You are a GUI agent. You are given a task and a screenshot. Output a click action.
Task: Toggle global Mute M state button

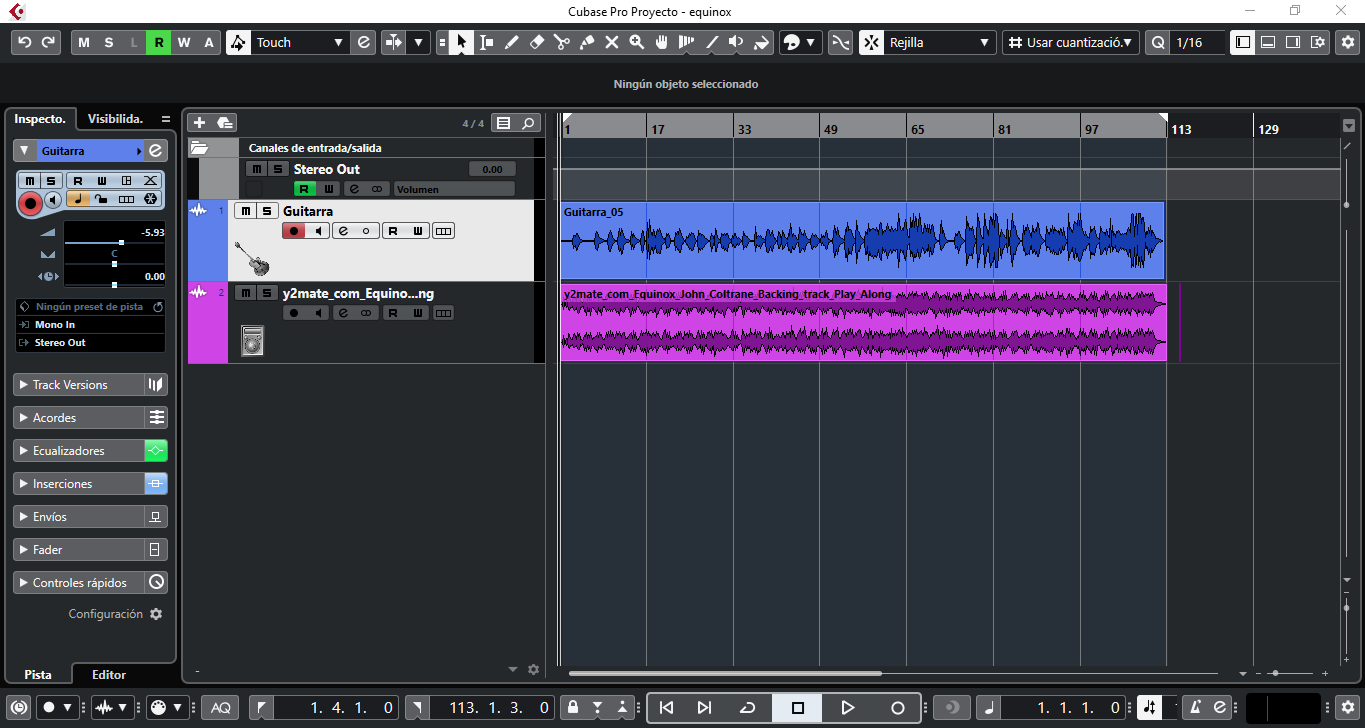tap(83, 42)
